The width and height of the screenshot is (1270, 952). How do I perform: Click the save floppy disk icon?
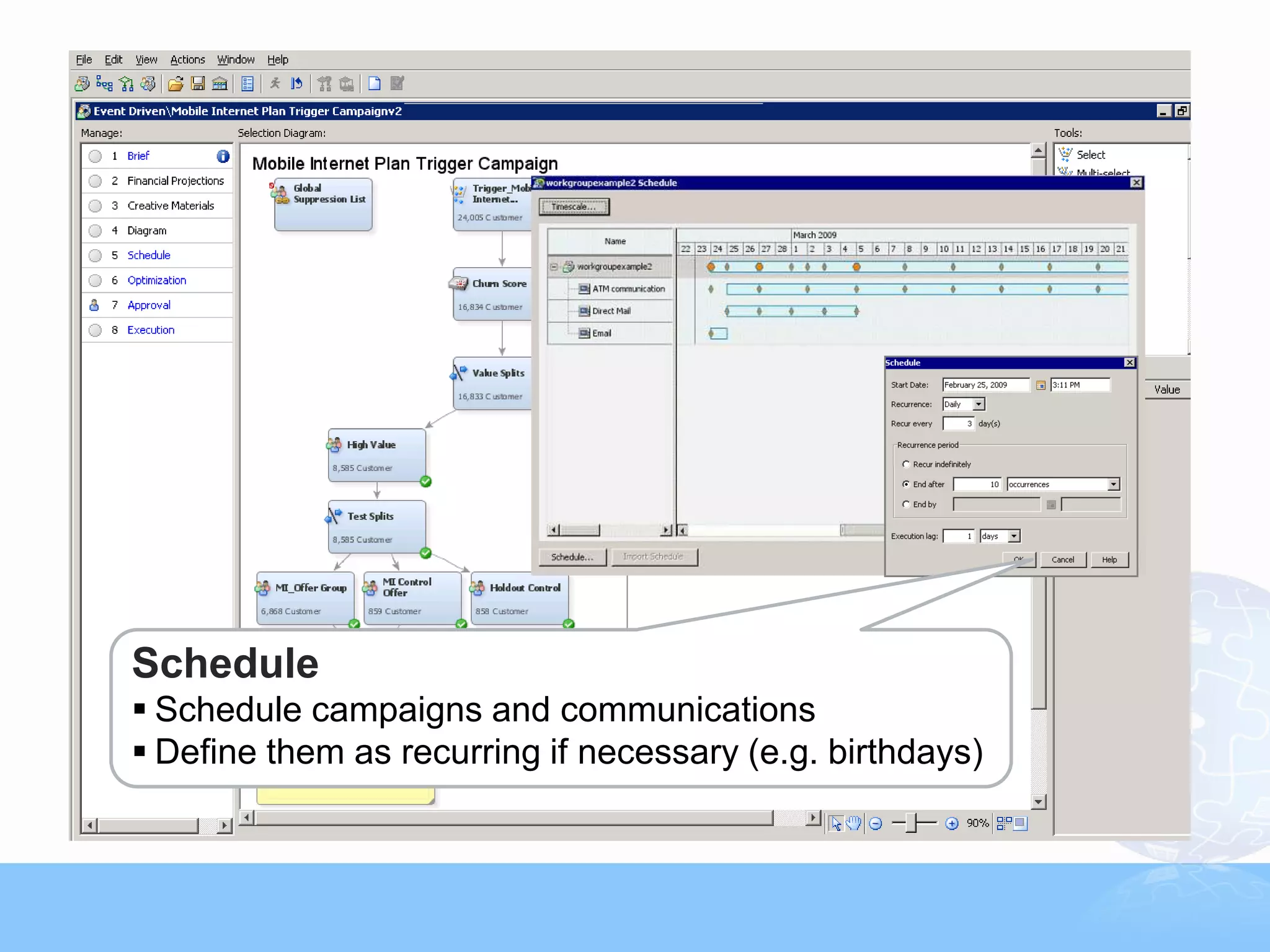pos(198,83)
